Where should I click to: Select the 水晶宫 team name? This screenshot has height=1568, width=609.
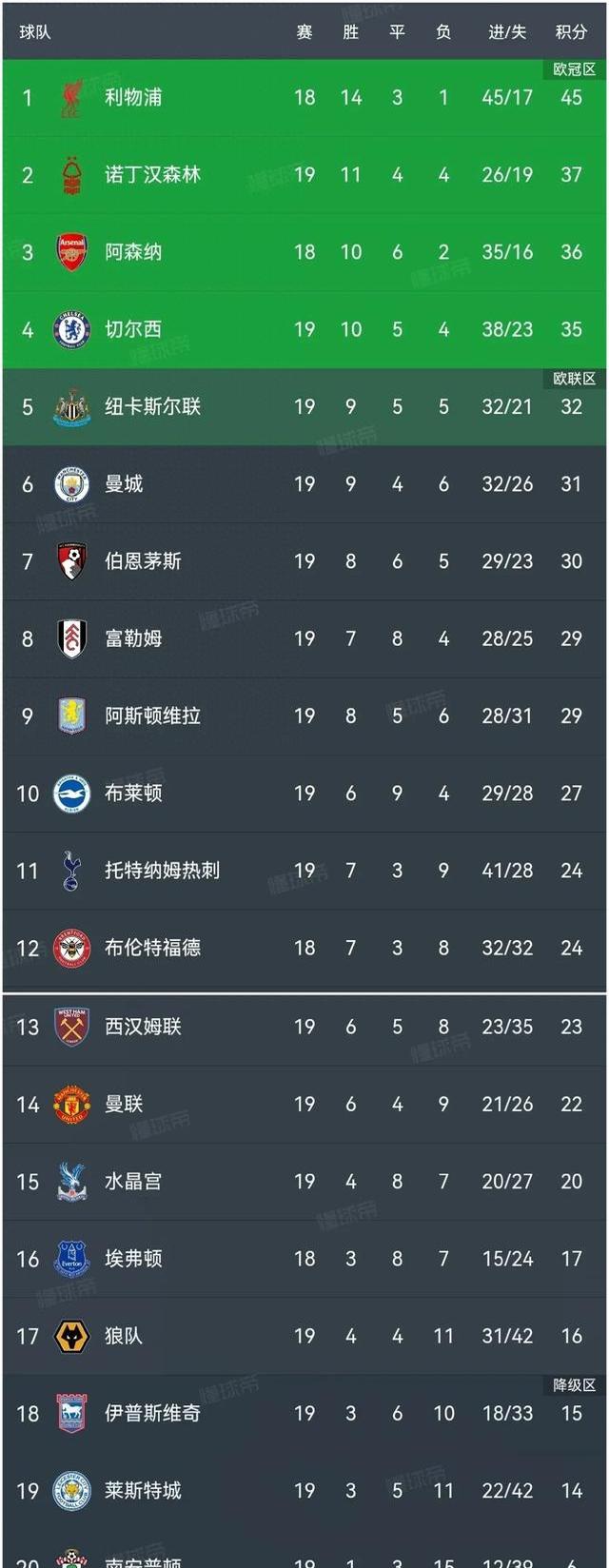point(133,1182)
